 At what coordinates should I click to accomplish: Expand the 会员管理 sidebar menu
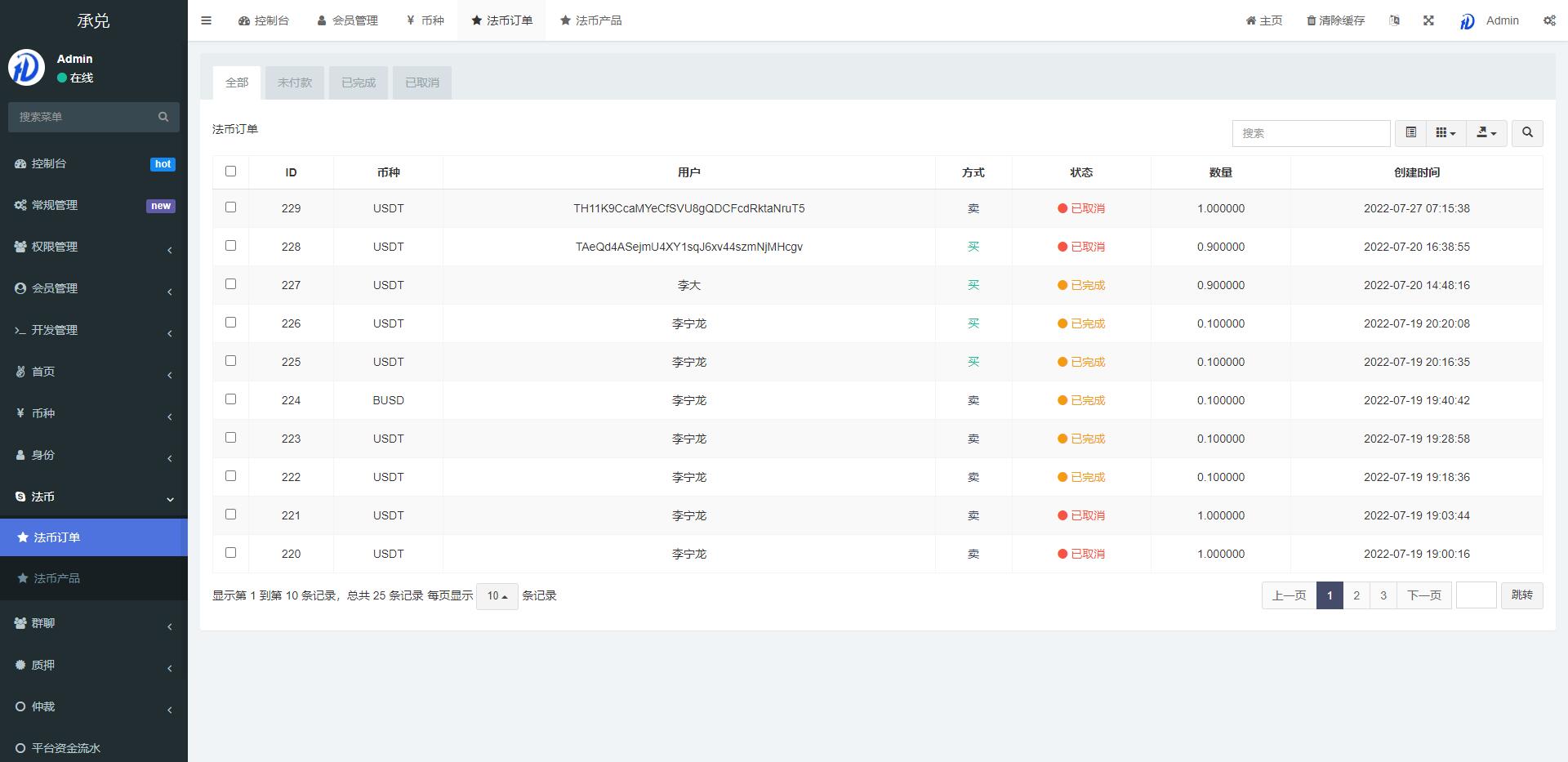[x=94, y=288]
